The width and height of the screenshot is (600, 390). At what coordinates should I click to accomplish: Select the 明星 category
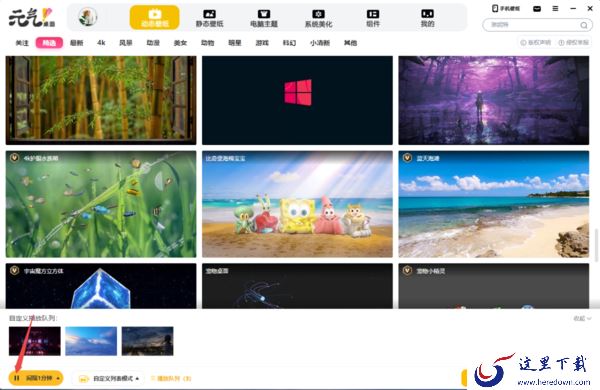[235, 43]
